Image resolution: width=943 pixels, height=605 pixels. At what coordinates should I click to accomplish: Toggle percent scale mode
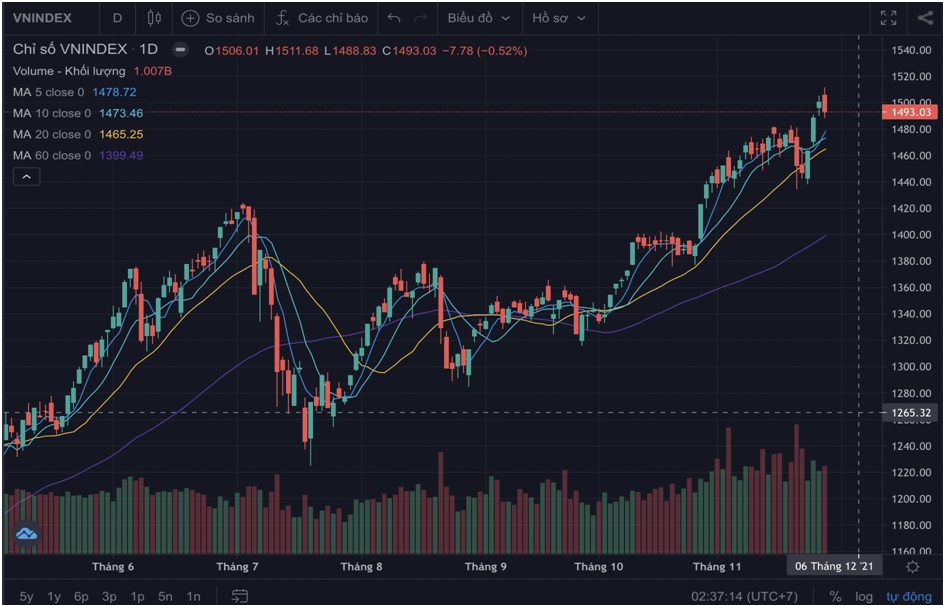[835, 597]
